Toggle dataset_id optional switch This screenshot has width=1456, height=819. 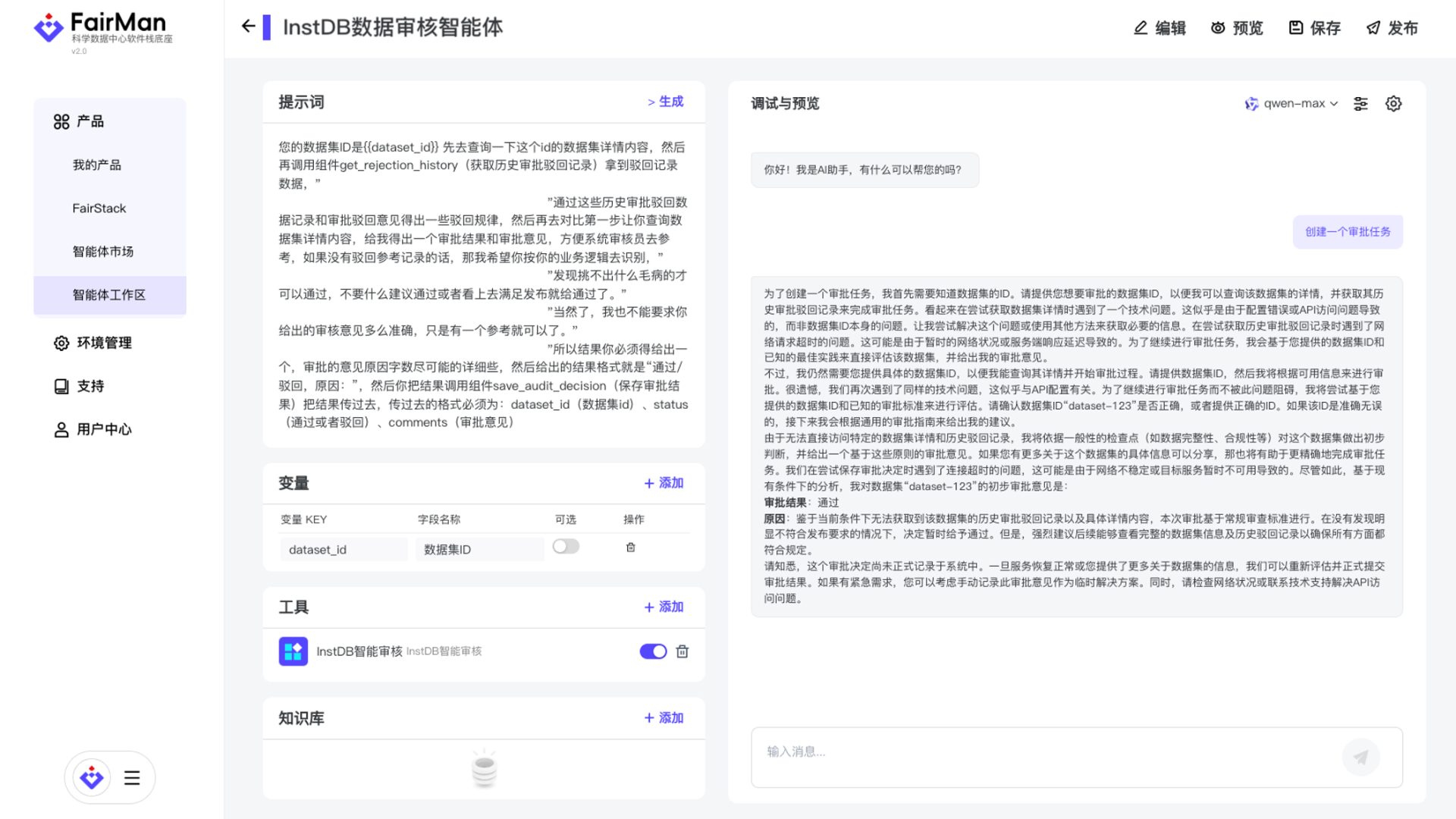pos(566,547)
